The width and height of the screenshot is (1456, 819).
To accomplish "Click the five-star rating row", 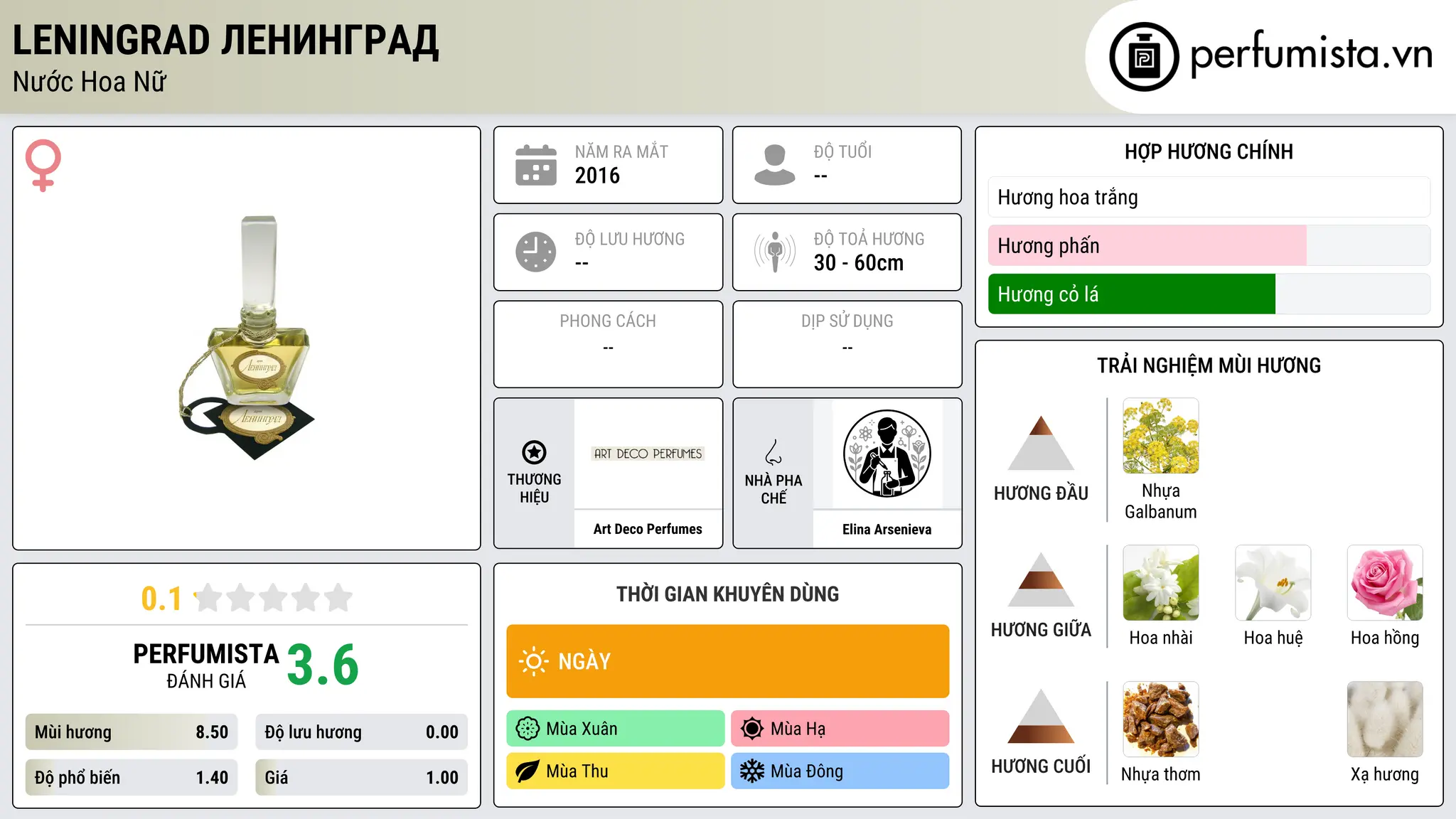I will pyautogui.click(x=274, y=598).
